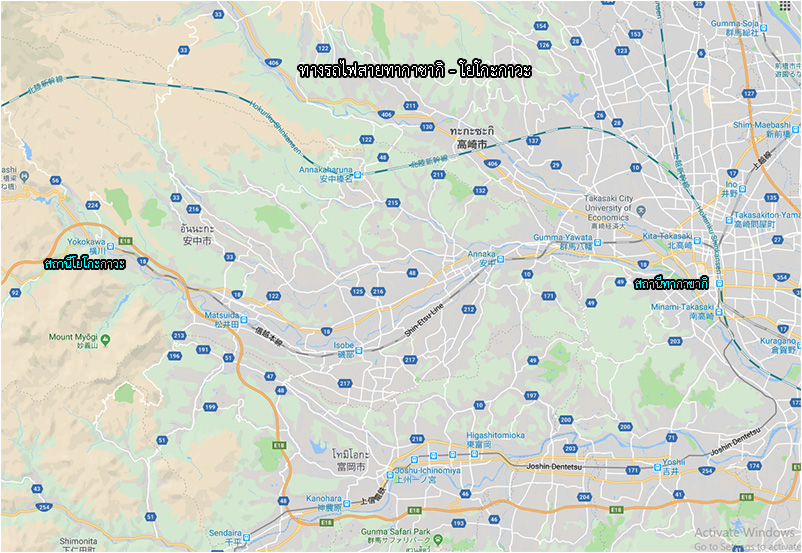Click the Ino station icon
The image size is (802, 553).
[742, 189]
